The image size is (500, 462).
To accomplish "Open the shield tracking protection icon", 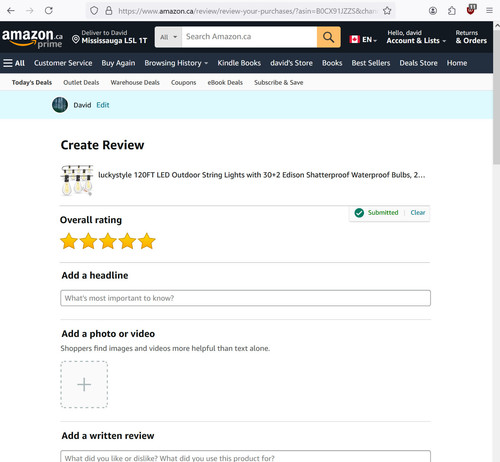I will coord(94,11).
